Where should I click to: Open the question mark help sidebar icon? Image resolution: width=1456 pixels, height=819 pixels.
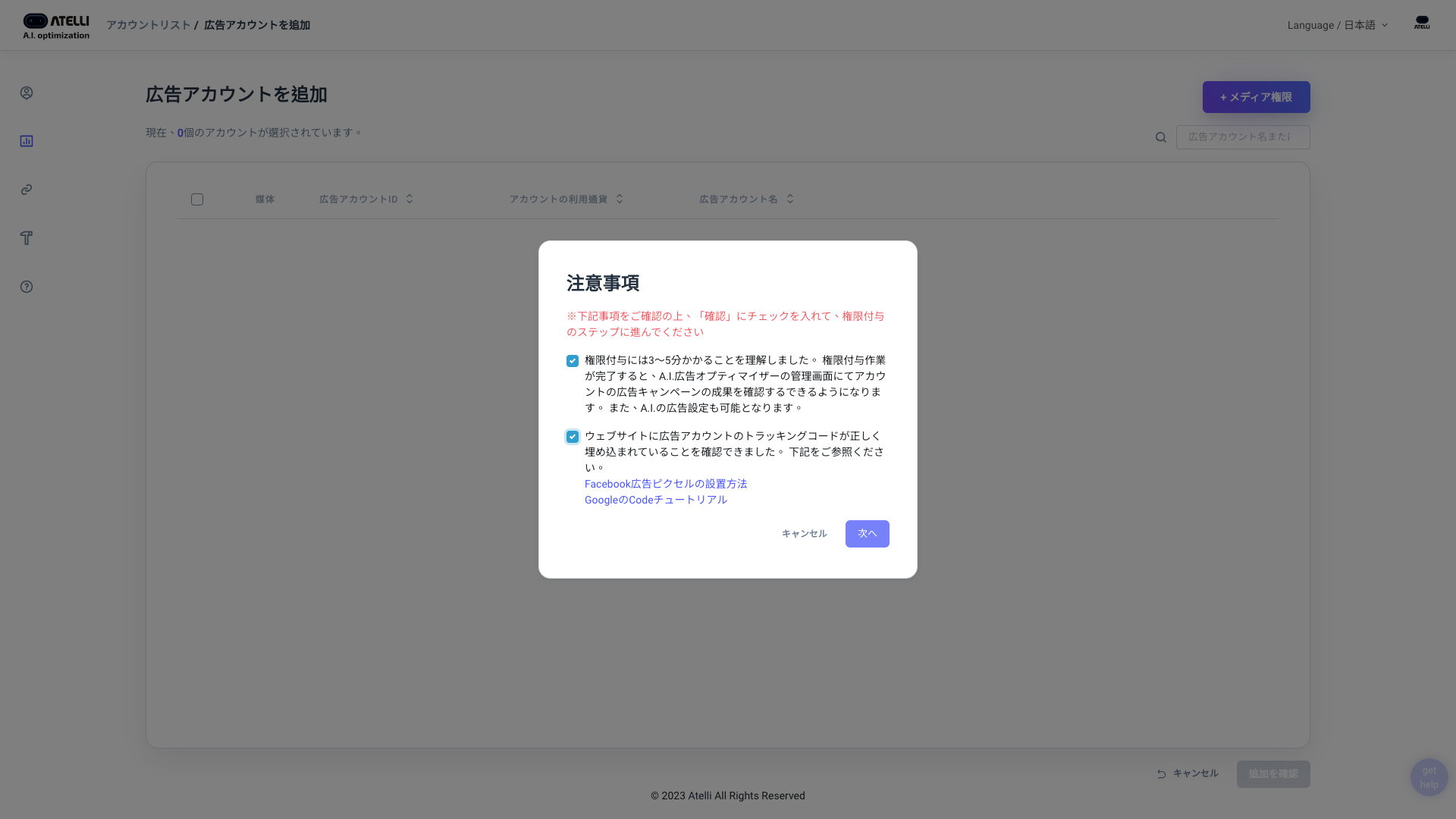click(x=27, y=287)
